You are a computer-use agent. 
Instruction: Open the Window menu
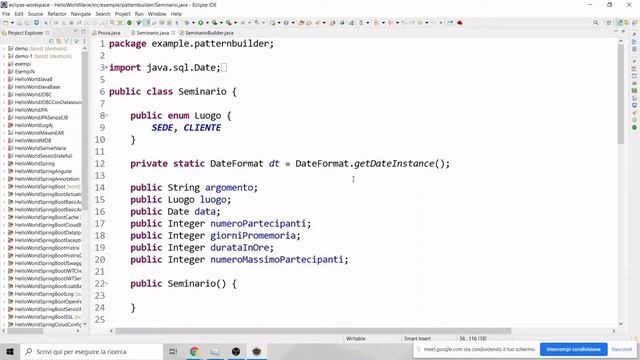[x=157, y=14]
